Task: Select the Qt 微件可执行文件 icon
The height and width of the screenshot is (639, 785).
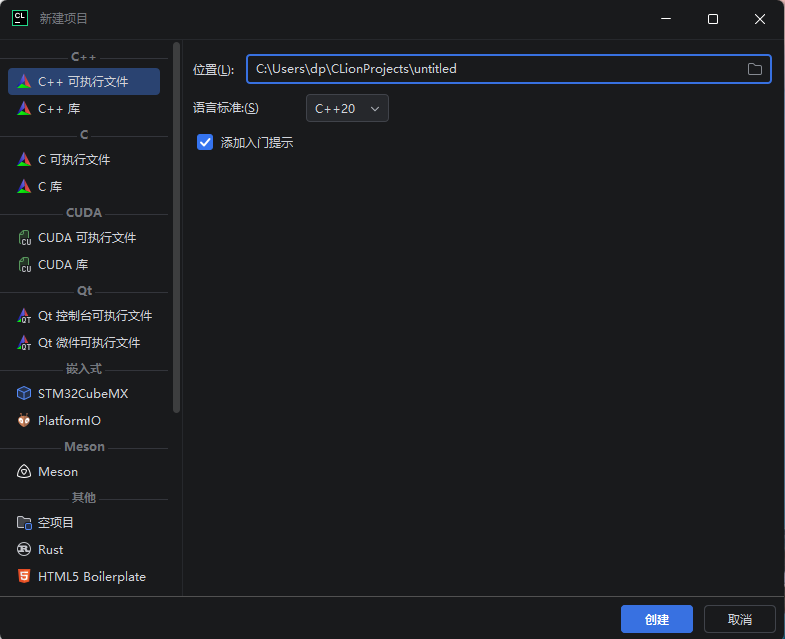Action: (x=24, y=343)
